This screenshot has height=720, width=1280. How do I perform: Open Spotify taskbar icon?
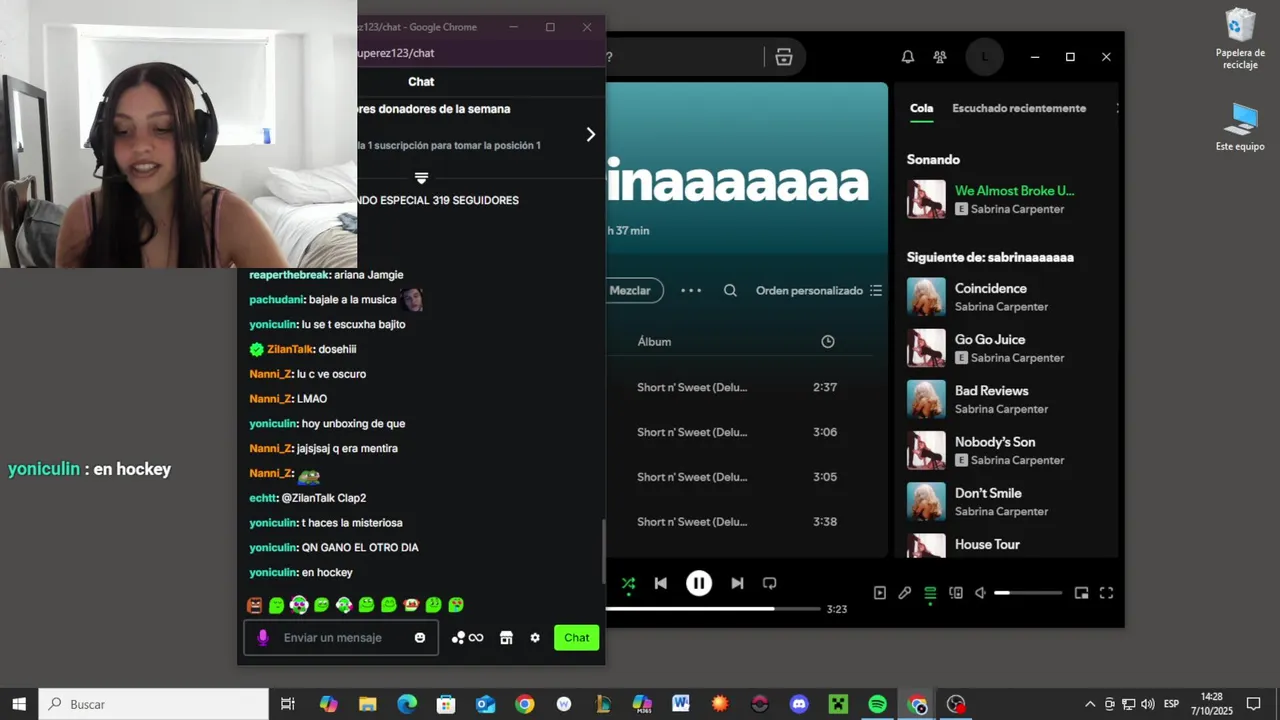coord(877,704)
